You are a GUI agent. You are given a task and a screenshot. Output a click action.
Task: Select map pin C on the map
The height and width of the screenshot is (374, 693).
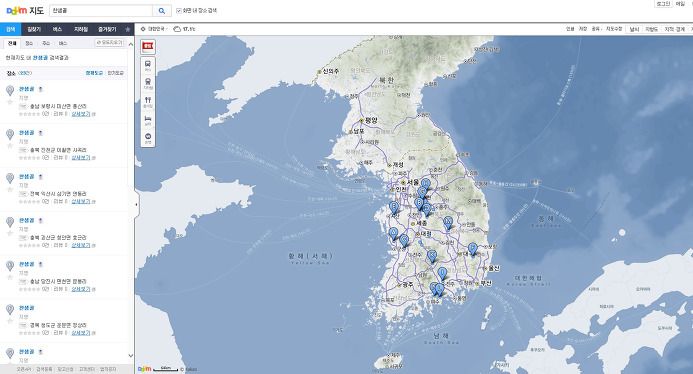point(404,241)
